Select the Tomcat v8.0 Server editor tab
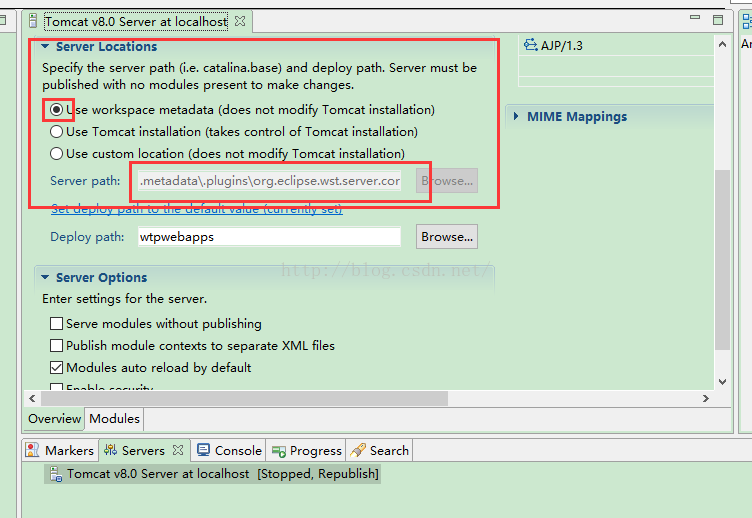 [x=136, y=22]
